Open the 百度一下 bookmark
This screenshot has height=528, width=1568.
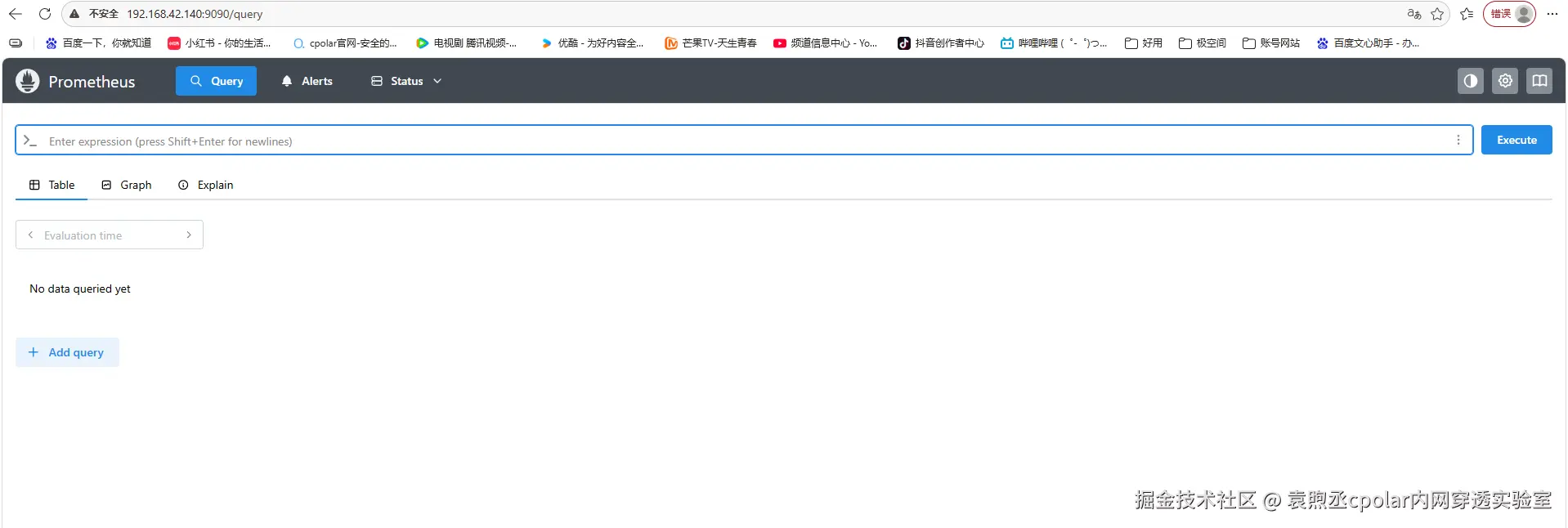(x=98, y=43)
